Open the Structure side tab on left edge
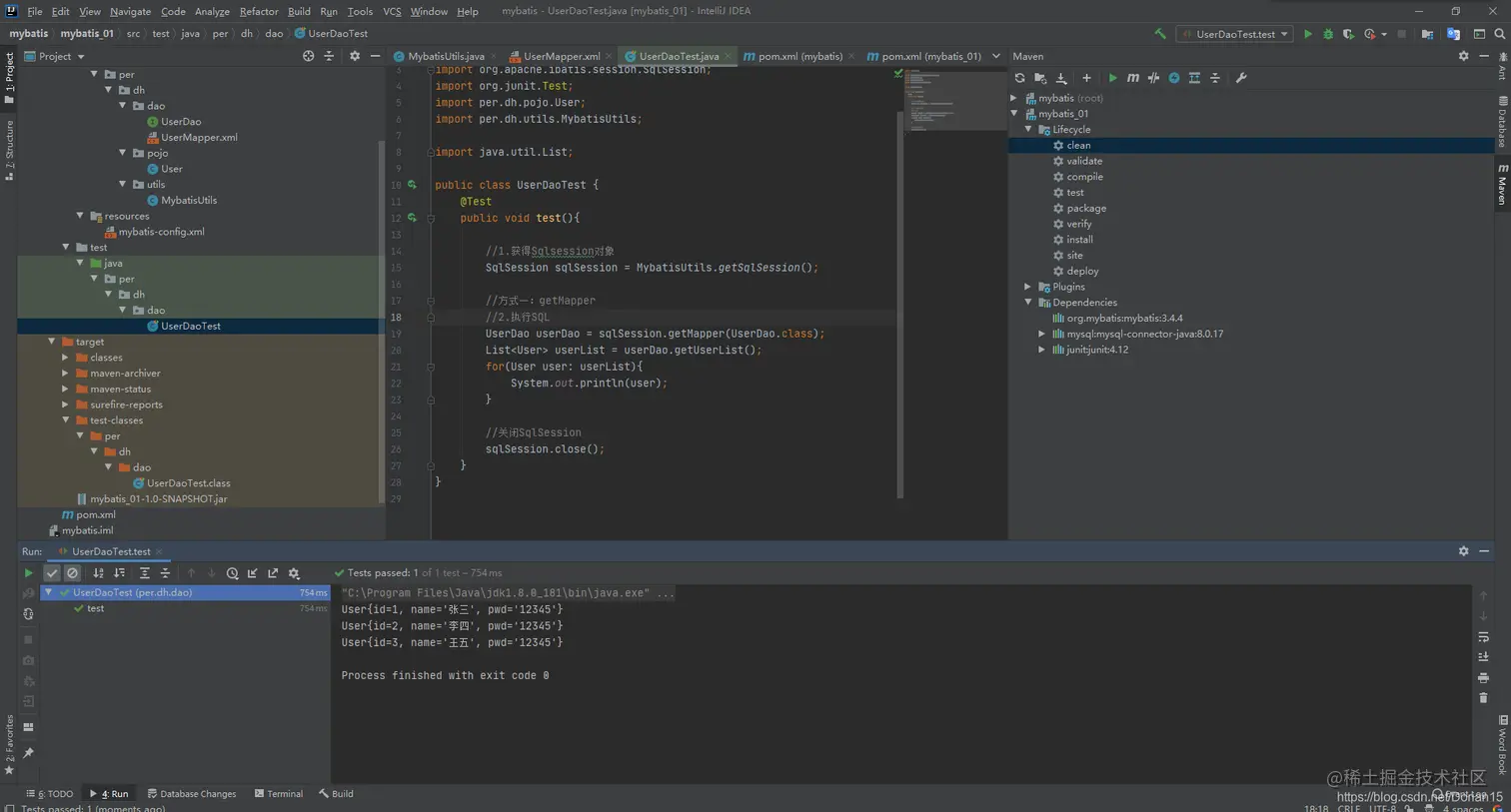The image size is (1511, 812). tap(9, 150)
